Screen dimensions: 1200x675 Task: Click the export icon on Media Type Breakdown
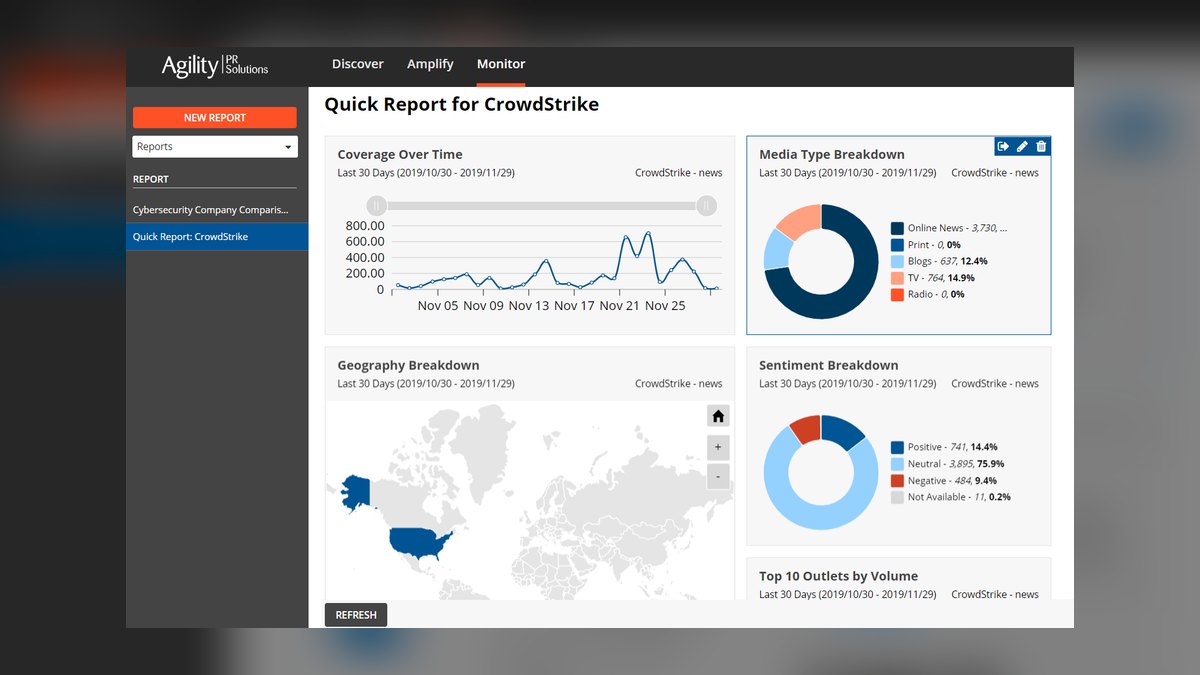[1004, 147]
